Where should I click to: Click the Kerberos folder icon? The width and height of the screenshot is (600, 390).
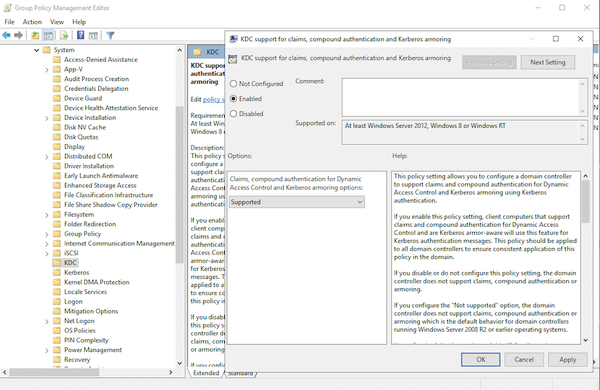click(x=57, y=272)
